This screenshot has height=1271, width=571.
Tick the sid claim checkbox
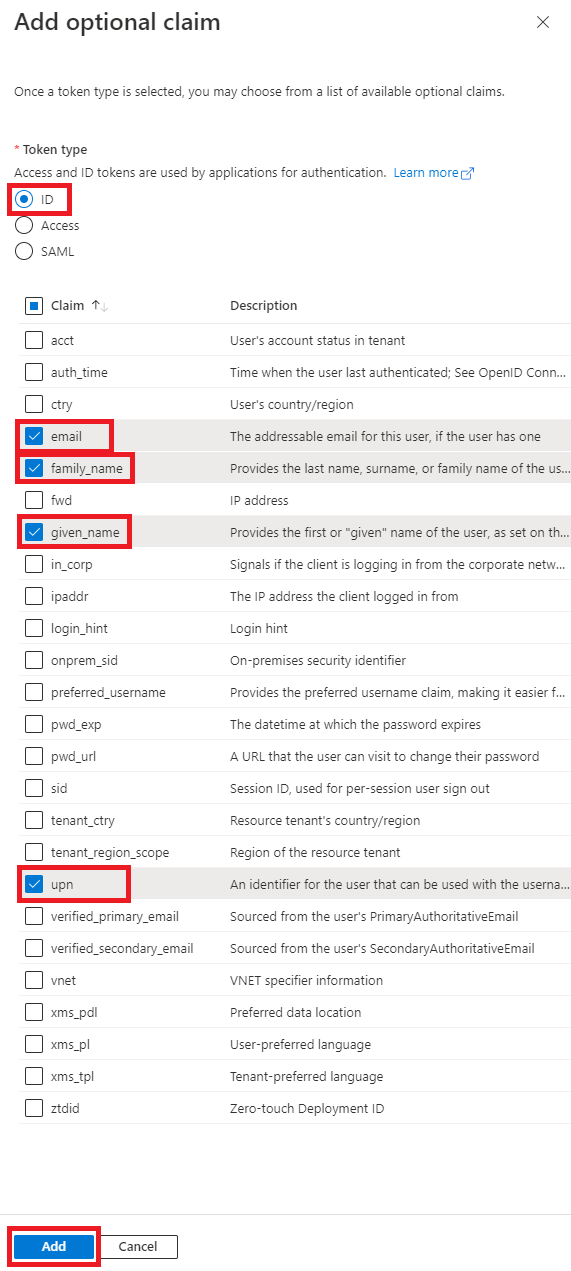click(x=34, y=788)
